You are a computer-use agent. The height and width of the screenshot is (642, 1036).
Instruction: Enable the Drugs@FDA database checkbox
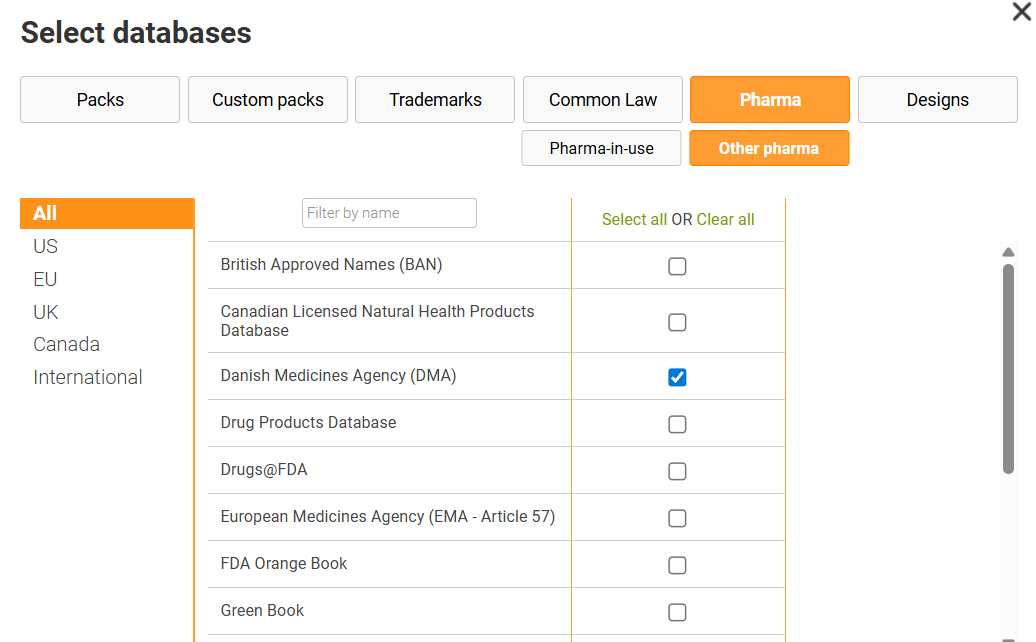[677, 471]
